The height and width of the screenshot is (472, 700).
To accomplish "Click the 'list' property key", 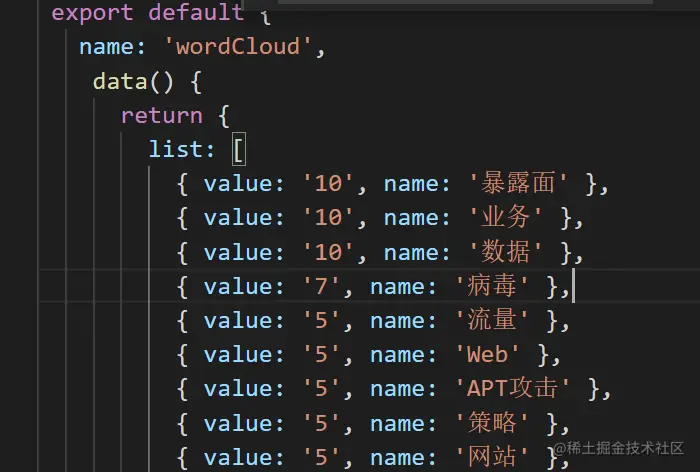I will [176, 149].
